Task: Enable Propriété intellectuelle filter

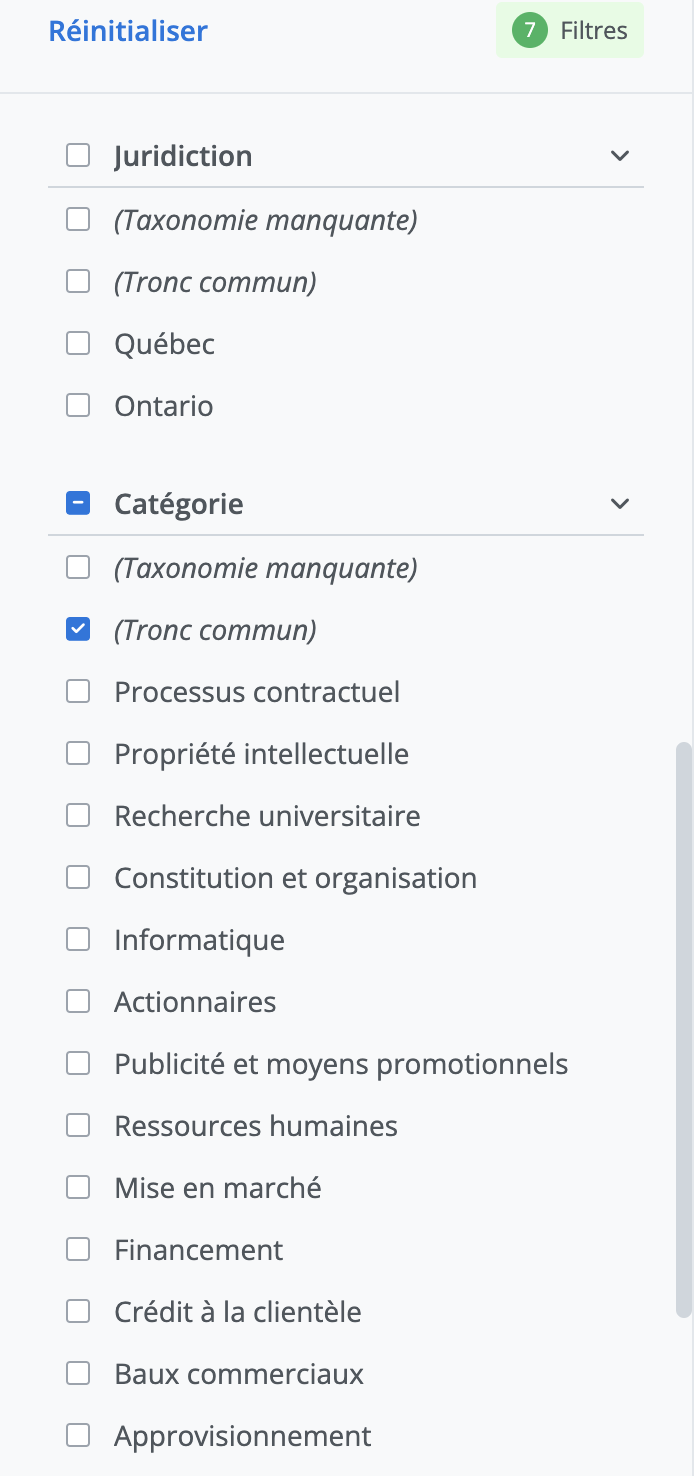Action: (x=78, y=754)
